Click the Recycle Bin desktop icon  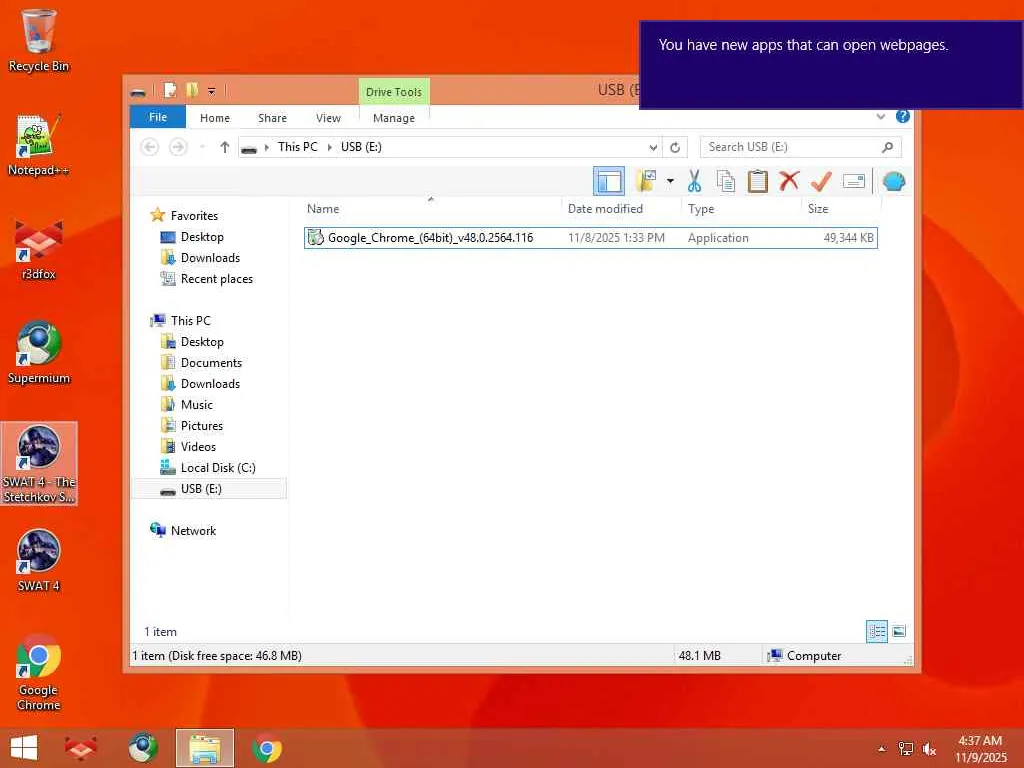pyautogui.click(x=39, y=40)
